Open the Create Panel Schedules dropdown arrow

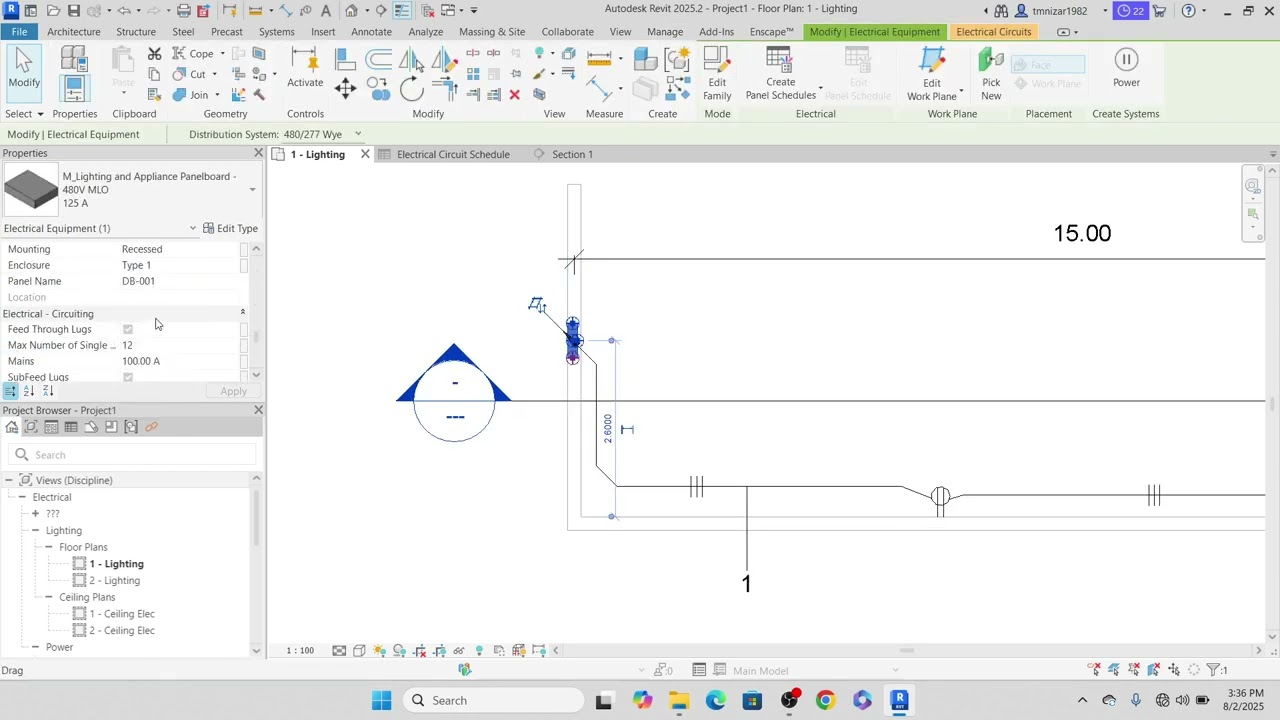(x=820, y=89)
